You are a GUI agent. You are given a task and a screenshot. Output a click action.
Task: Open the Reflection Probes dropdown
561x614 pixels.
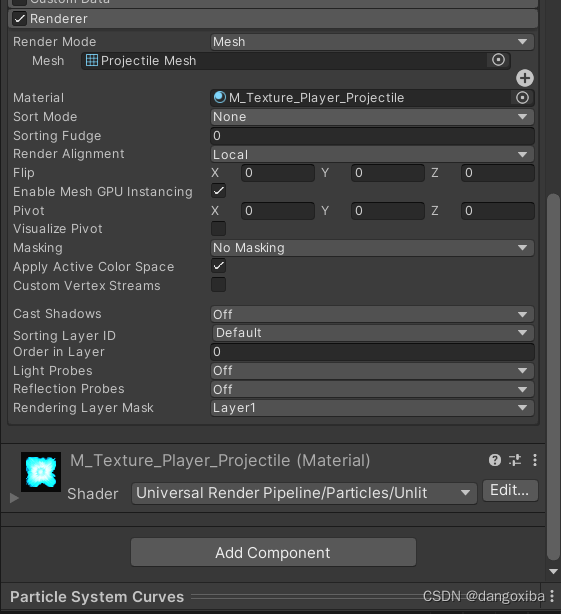(x=372, y=389)
